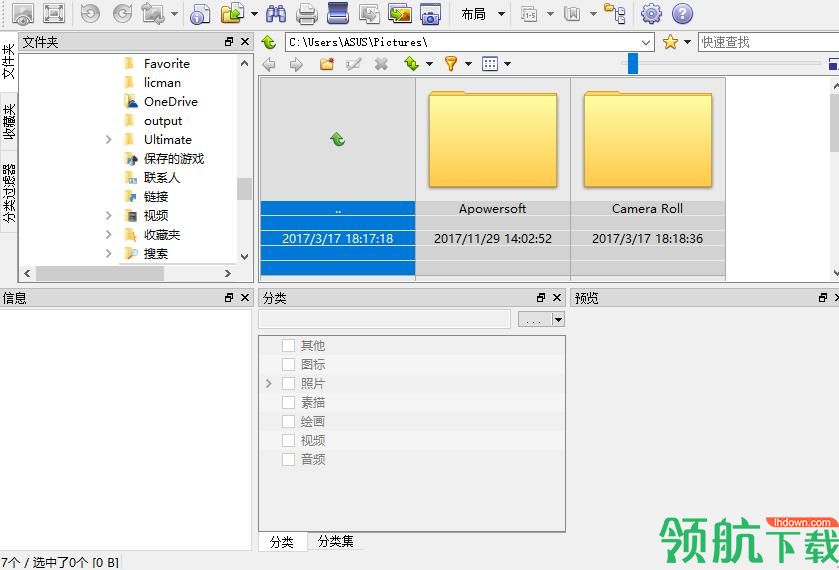Viewport: 839px width, 570px height.
Task: Click the batch rename 1-5 icon
Action: [x=529, y=14]
